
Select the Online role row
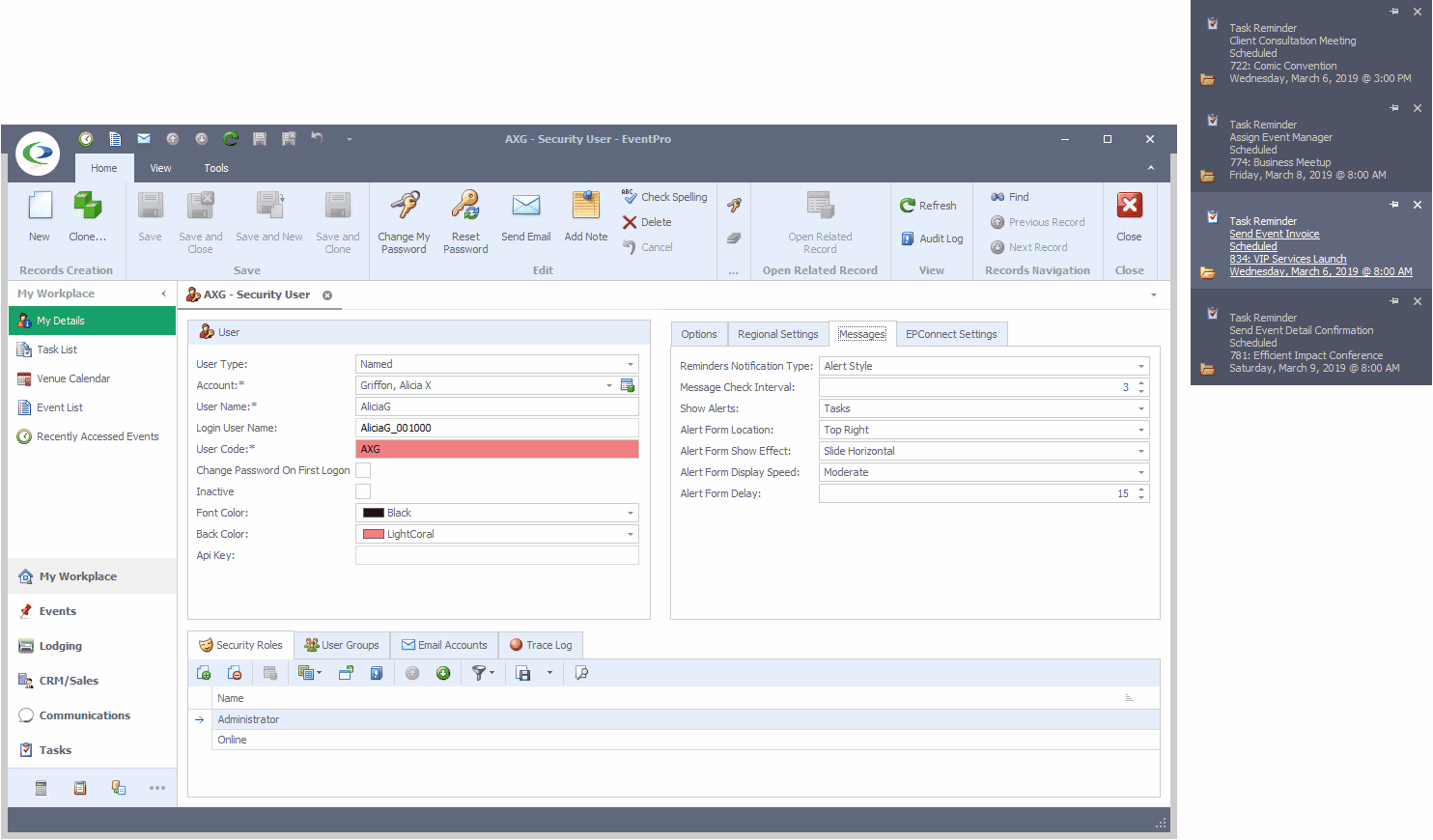click(x=686, y=740)
